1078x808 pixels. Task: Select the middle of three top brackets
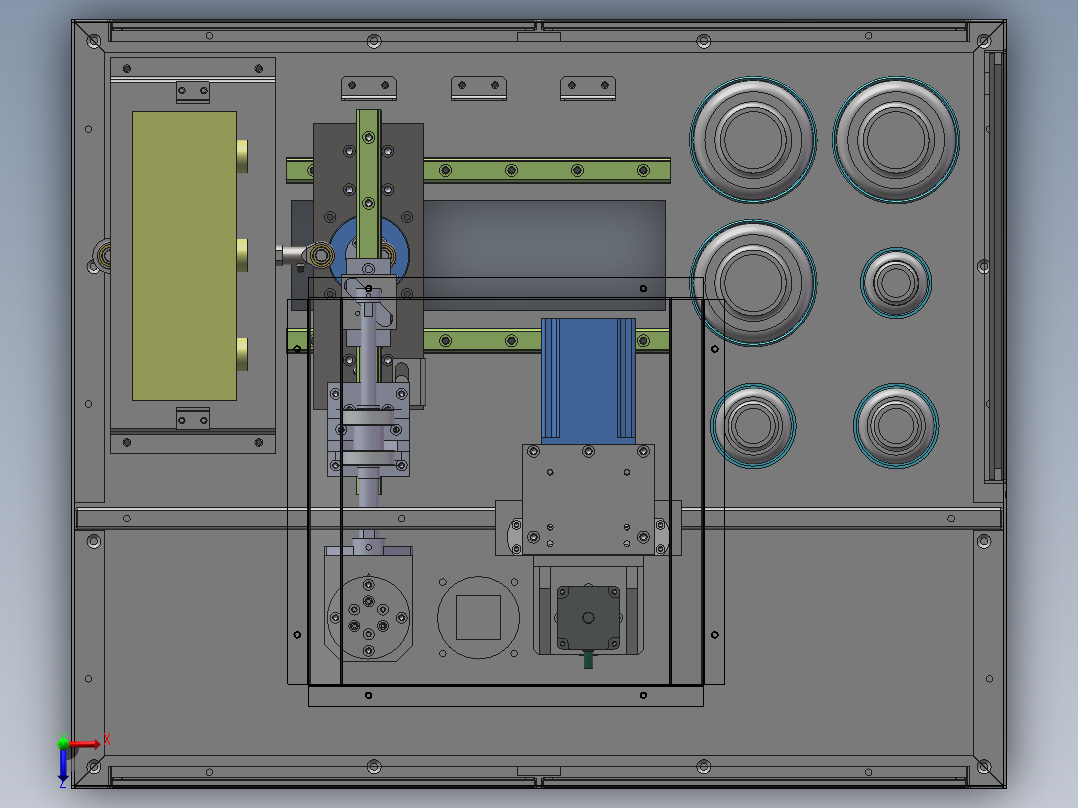click(x=479, y=88)
